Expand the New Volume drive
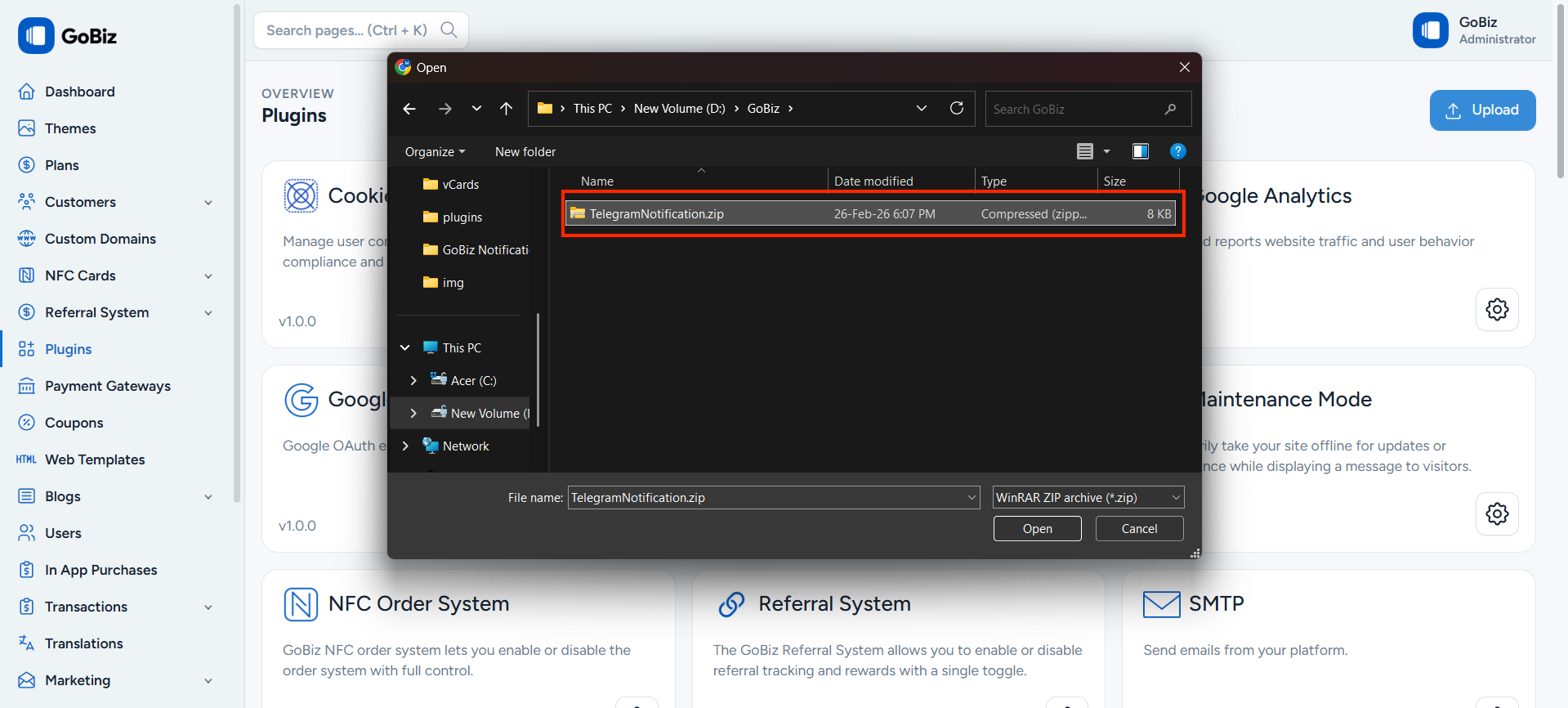This screenshot has width=1568, height=708. point(413,414)
